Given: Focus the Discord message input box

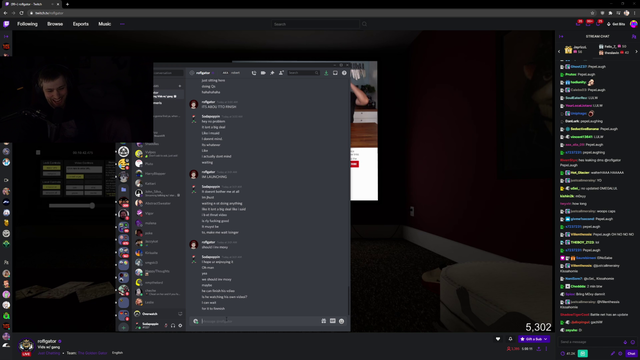Looking at the screenshot, I should (261, 321).
